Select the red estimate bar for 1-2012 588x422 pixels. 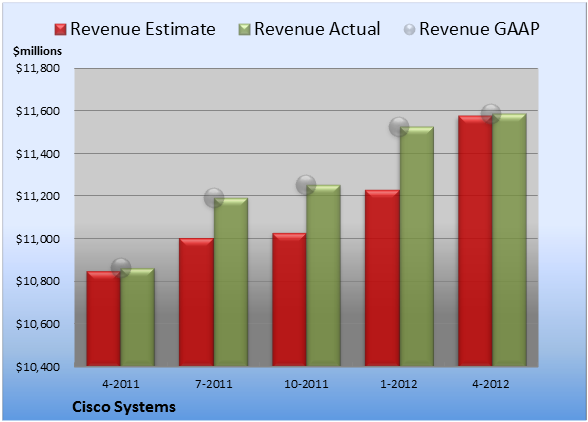382,278
